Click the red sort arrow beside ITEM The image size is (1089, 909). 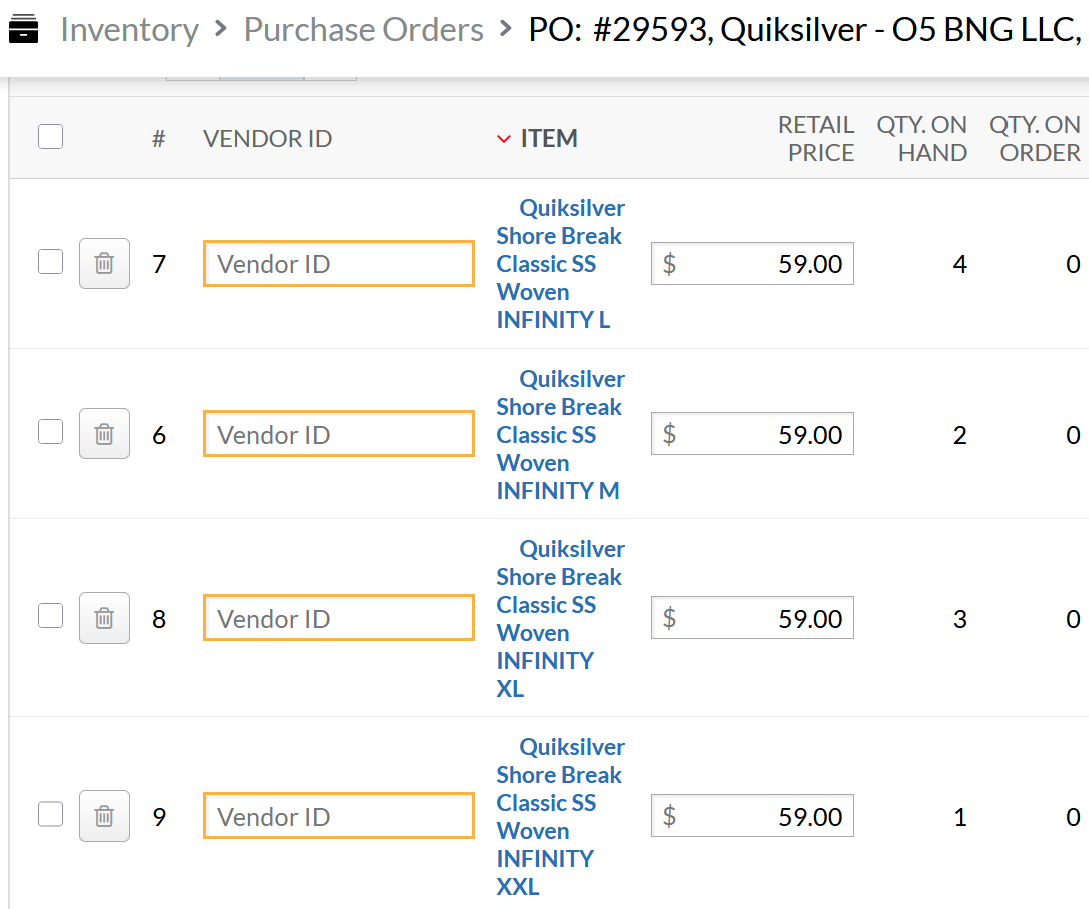(x=504, y=139)
